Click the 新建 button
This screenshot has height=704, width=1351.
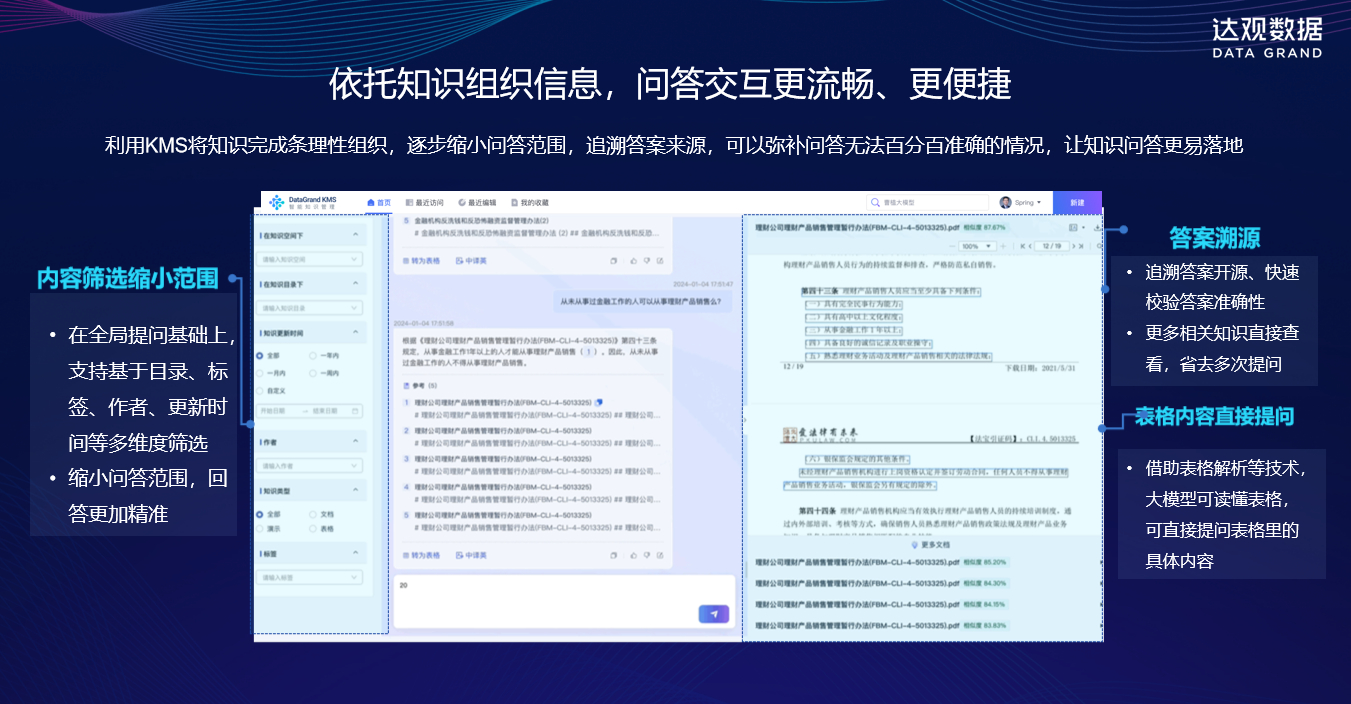(x=1077, y=202)
